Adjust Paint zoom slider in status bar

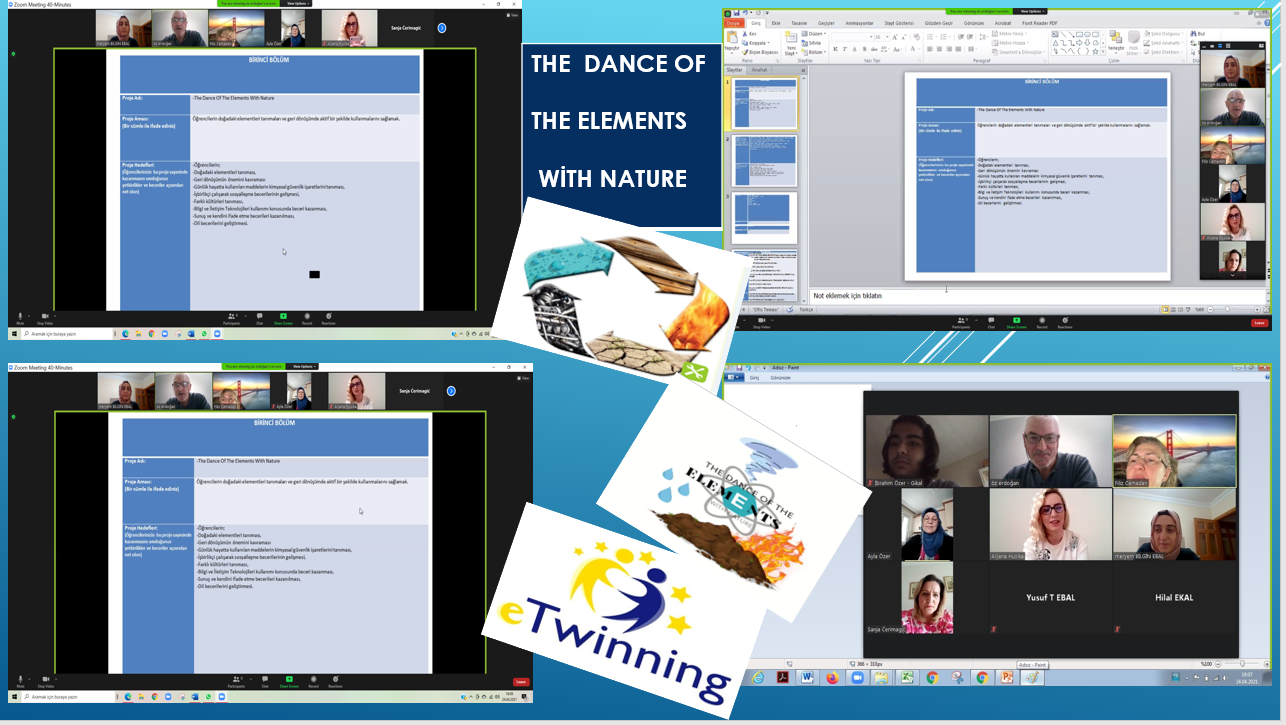coord(1242,664)
